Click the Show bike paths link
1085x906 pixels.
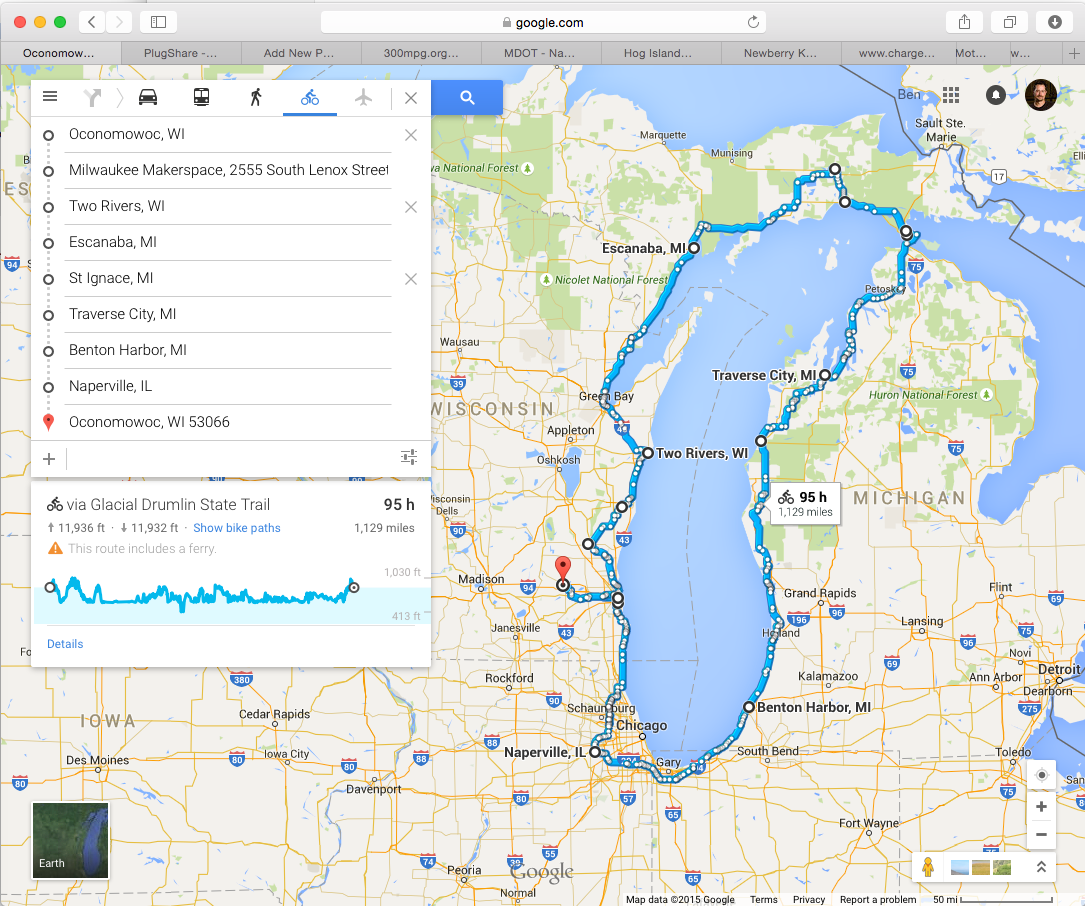click(x=237, y=528)
